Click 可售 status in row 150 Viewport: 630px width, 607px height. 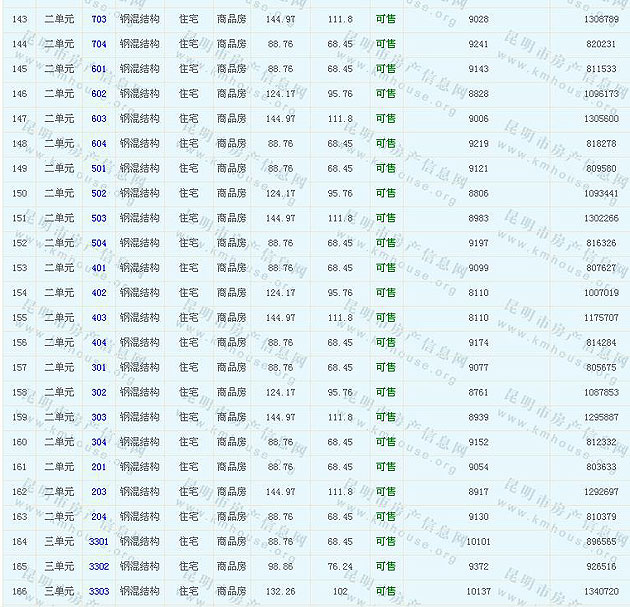click(x=385, y=193)
